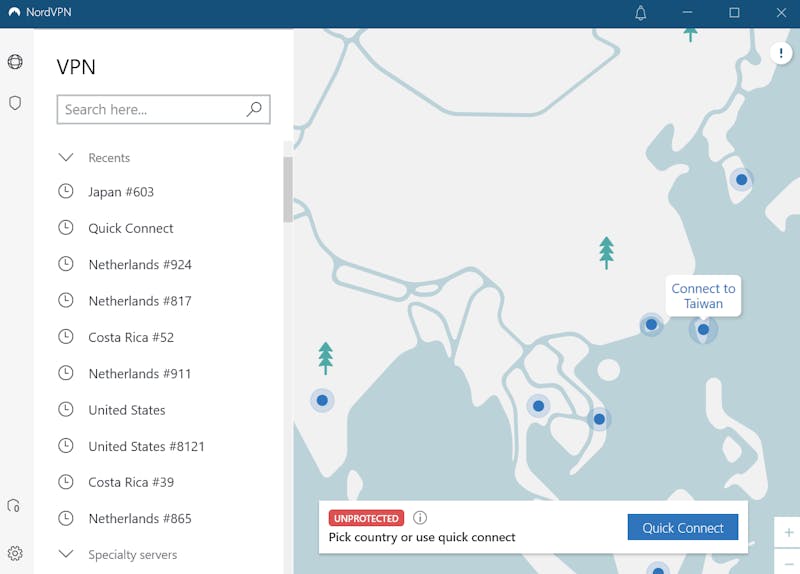Select Netherlands #911 from recents
This screenshot has width=800, height=574.
click(140, 373)
